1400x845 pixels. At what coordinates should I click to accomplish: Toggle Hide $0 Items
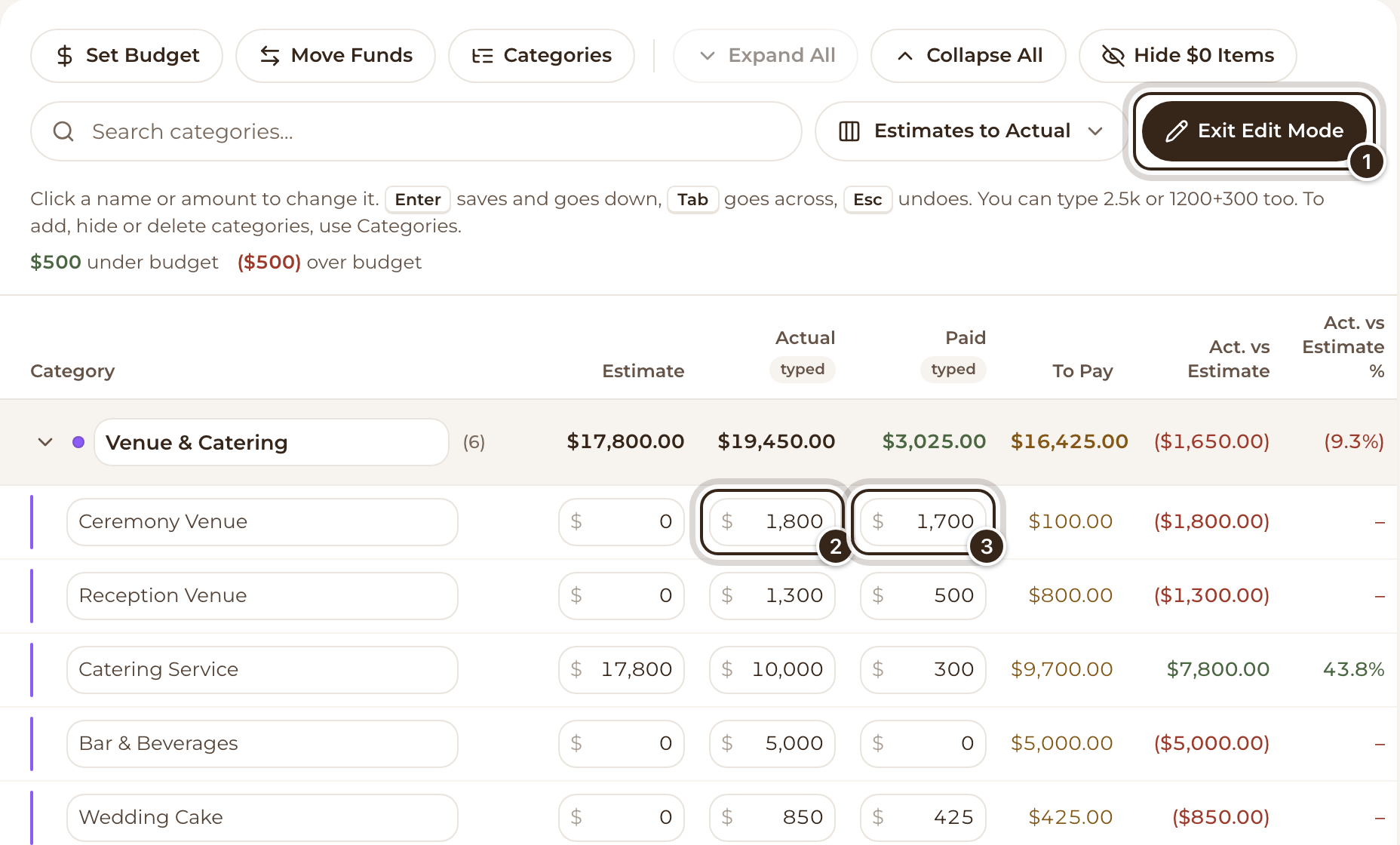pos(1188,56)
